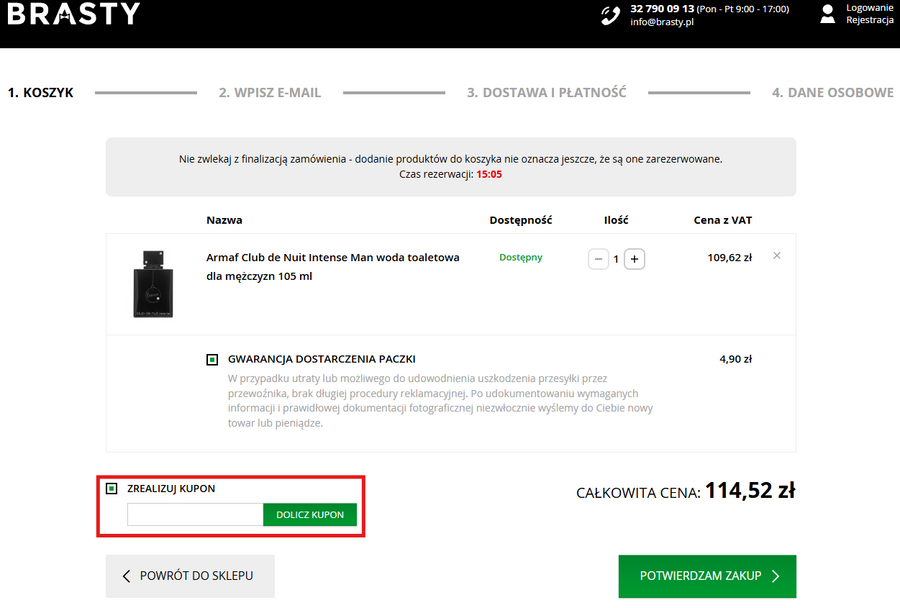
Task: Remove the Armaf product from cart
Action: pyautogui.click(x=777, y=256)
